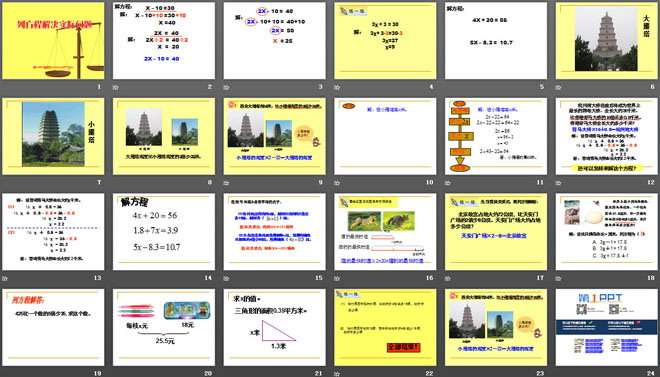Select slide 7 showing the Small Pagoda photo

point(53,136)
